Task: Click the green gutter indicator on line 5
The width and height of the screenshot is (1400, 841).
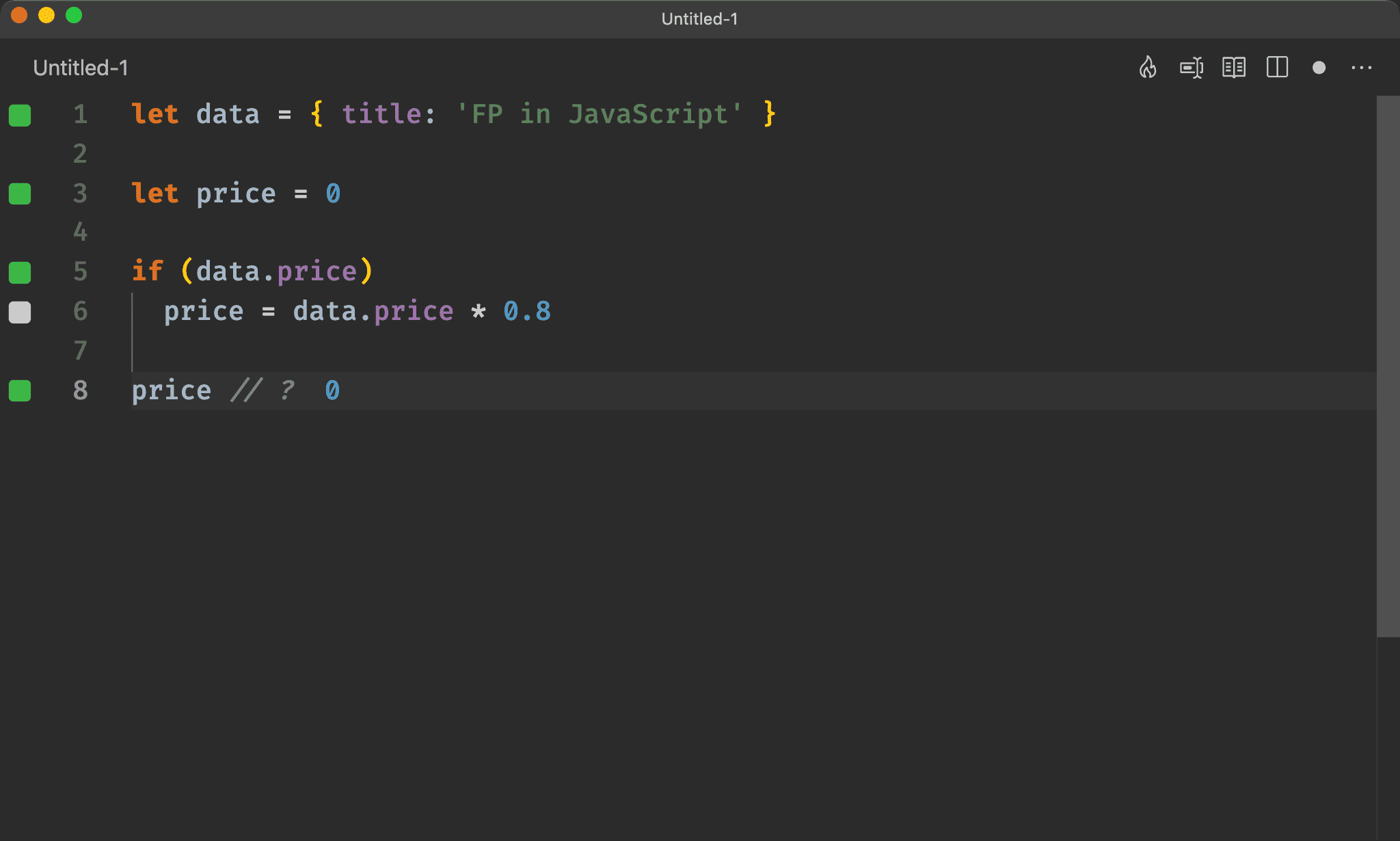Action: (x=20, y=273)
